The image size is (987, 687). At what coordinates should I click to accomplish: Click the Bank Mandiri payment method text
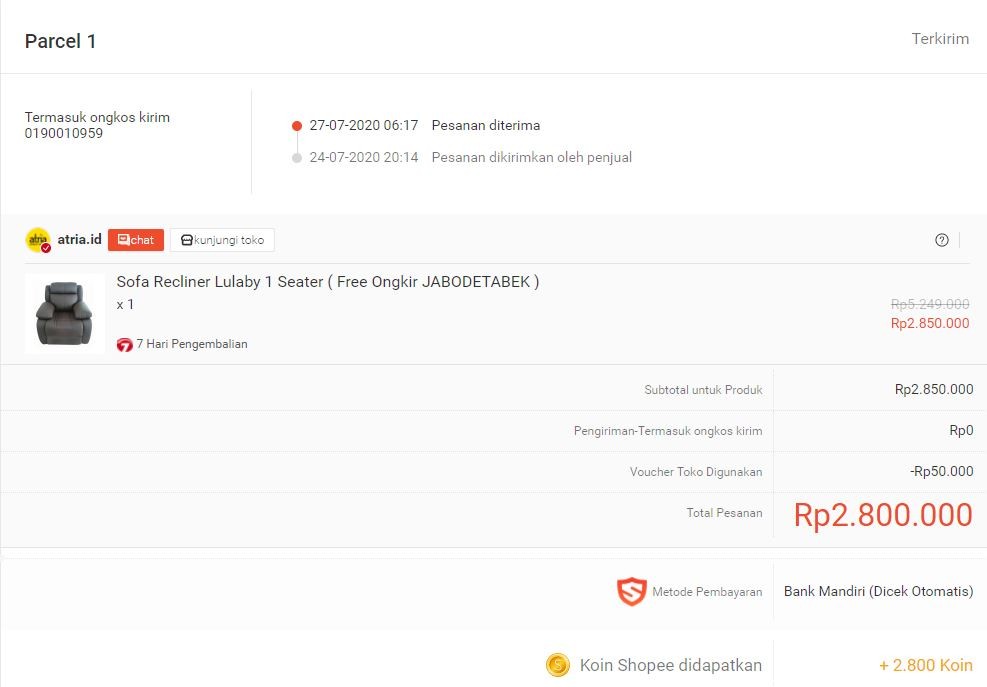(878, 591)
